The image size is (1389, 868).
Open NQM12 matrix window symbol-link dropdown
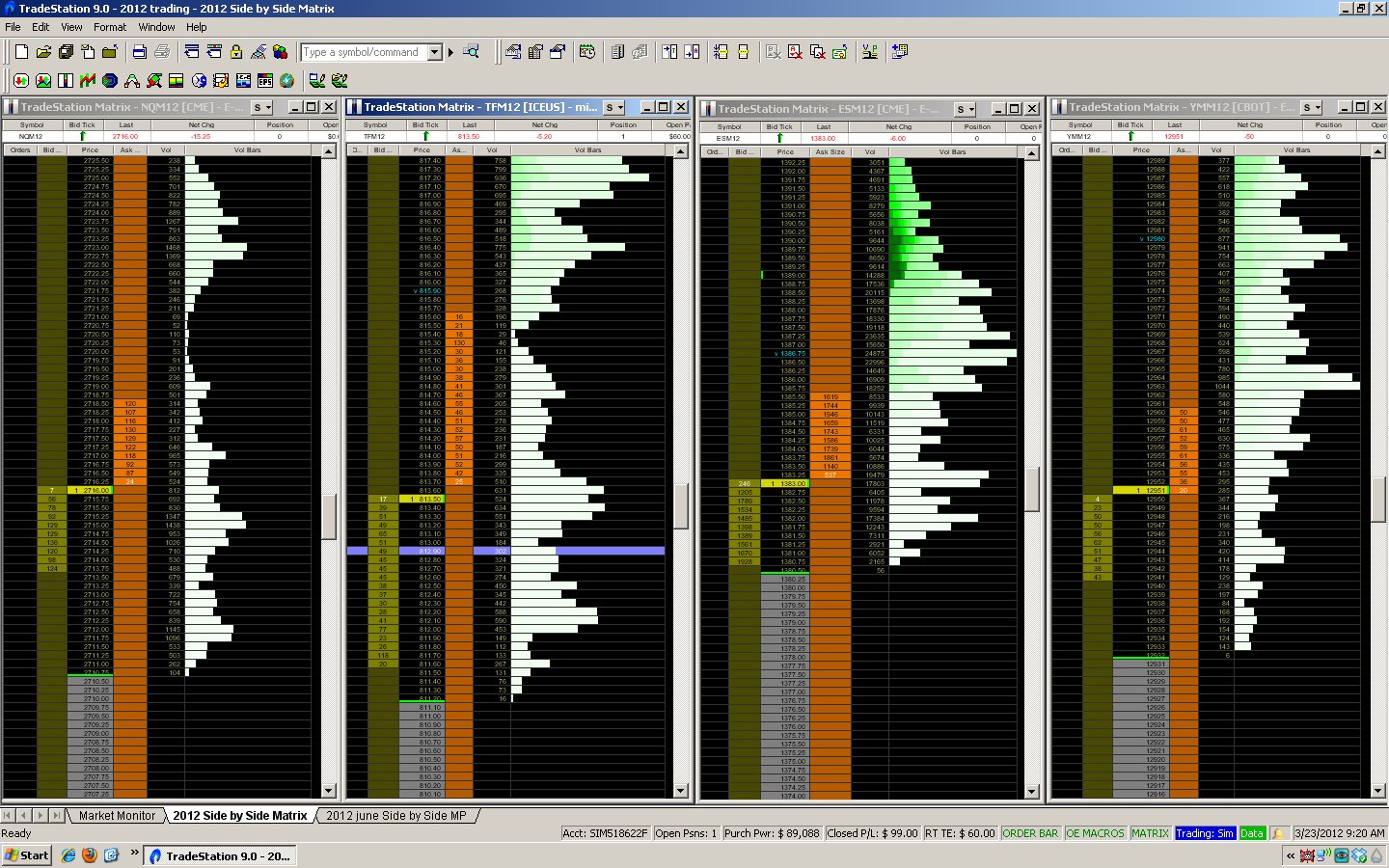click(x=262, y=107)
